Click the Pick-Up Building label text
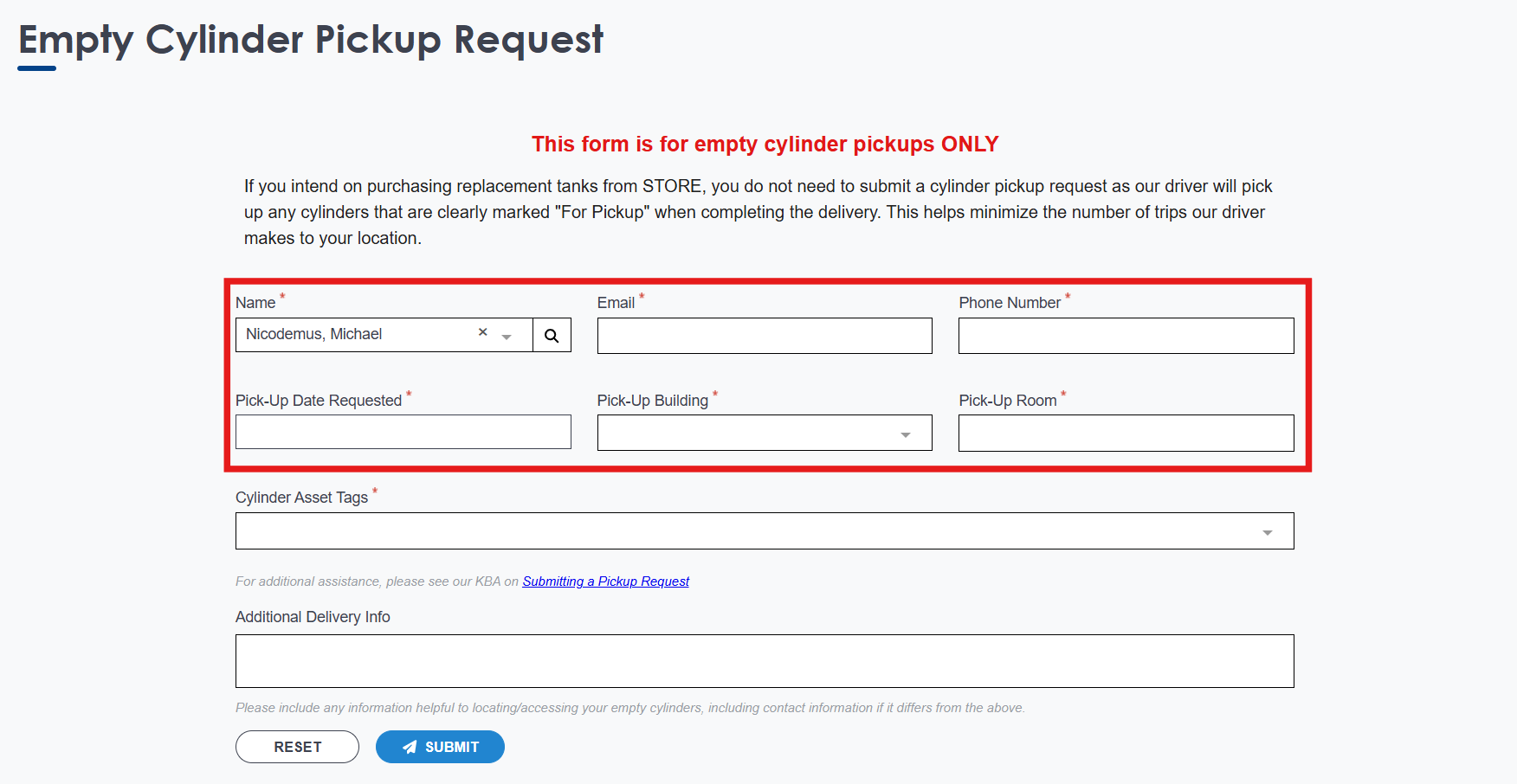The height and width of the screenshot is (784, 1517). [652, 401]
